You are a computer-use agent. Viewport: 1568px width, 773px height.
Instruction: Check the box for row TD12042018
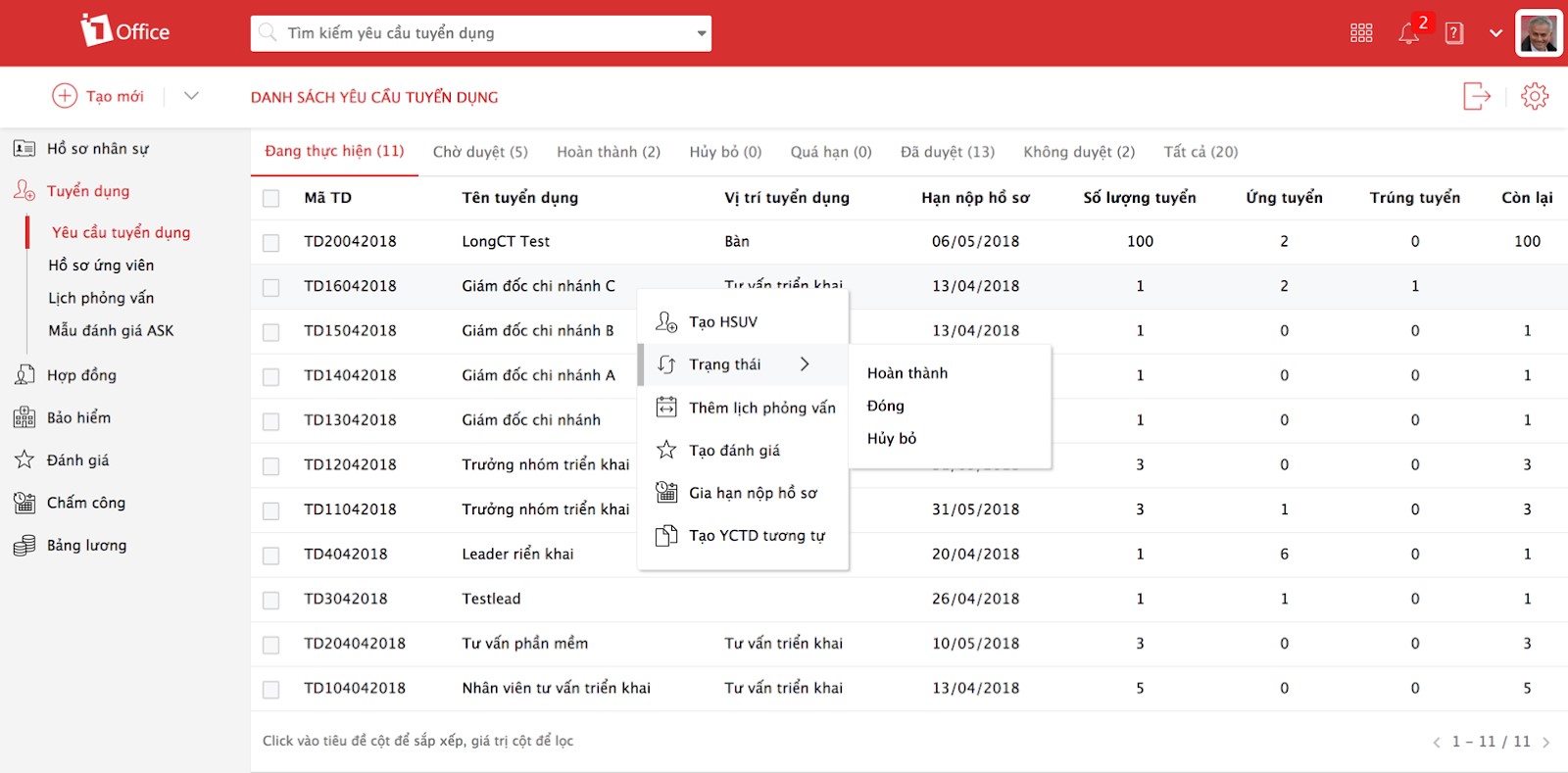pos(271,466)
